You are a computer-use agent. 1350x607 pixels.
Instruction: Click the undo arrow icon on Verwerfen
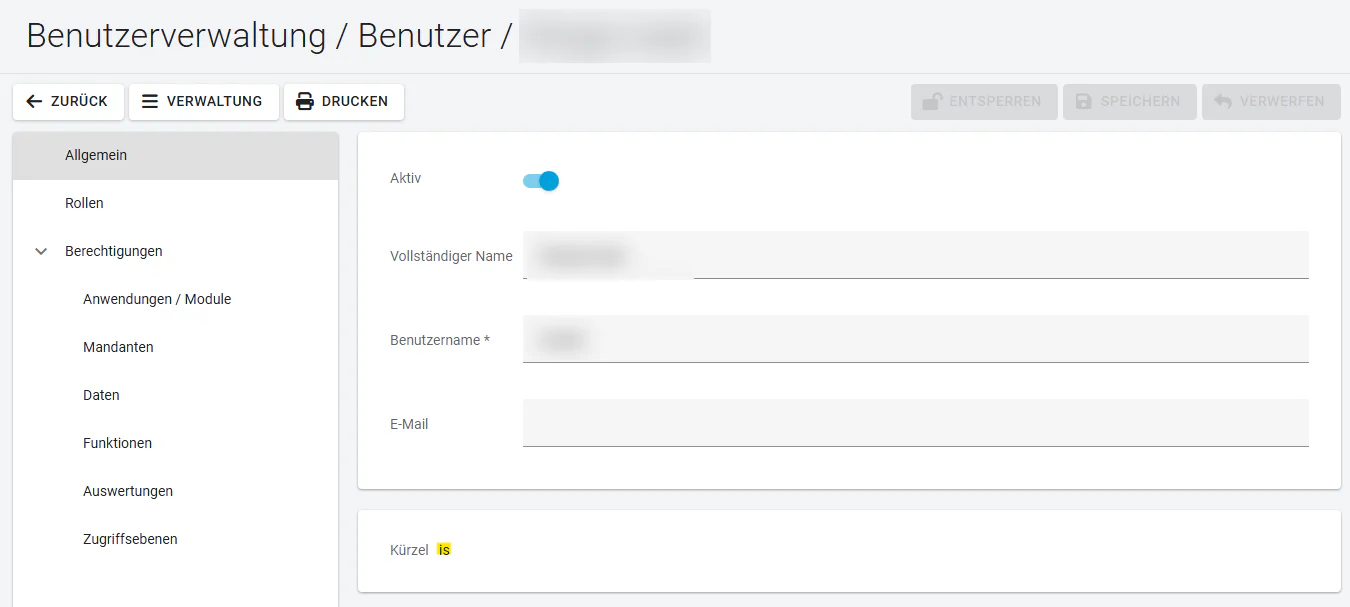click(x=1222, y=101)
